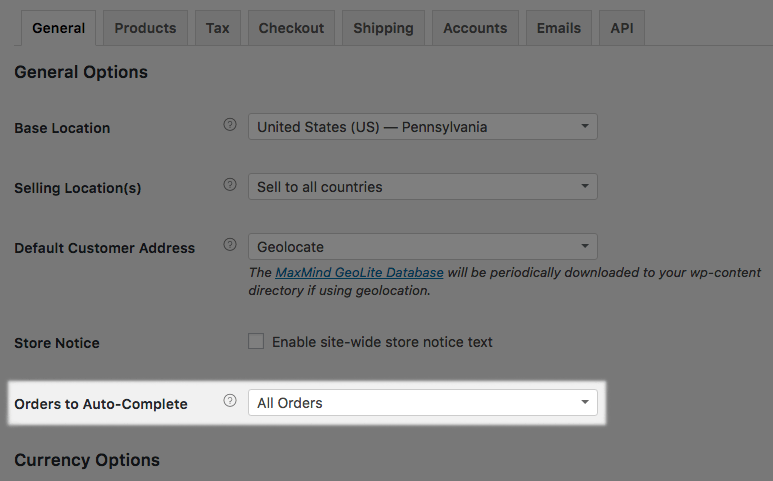This screenshot has width=773, height=481.
Task: Click help icon beside Selling Location(s)
Action: tap(230, 185)
